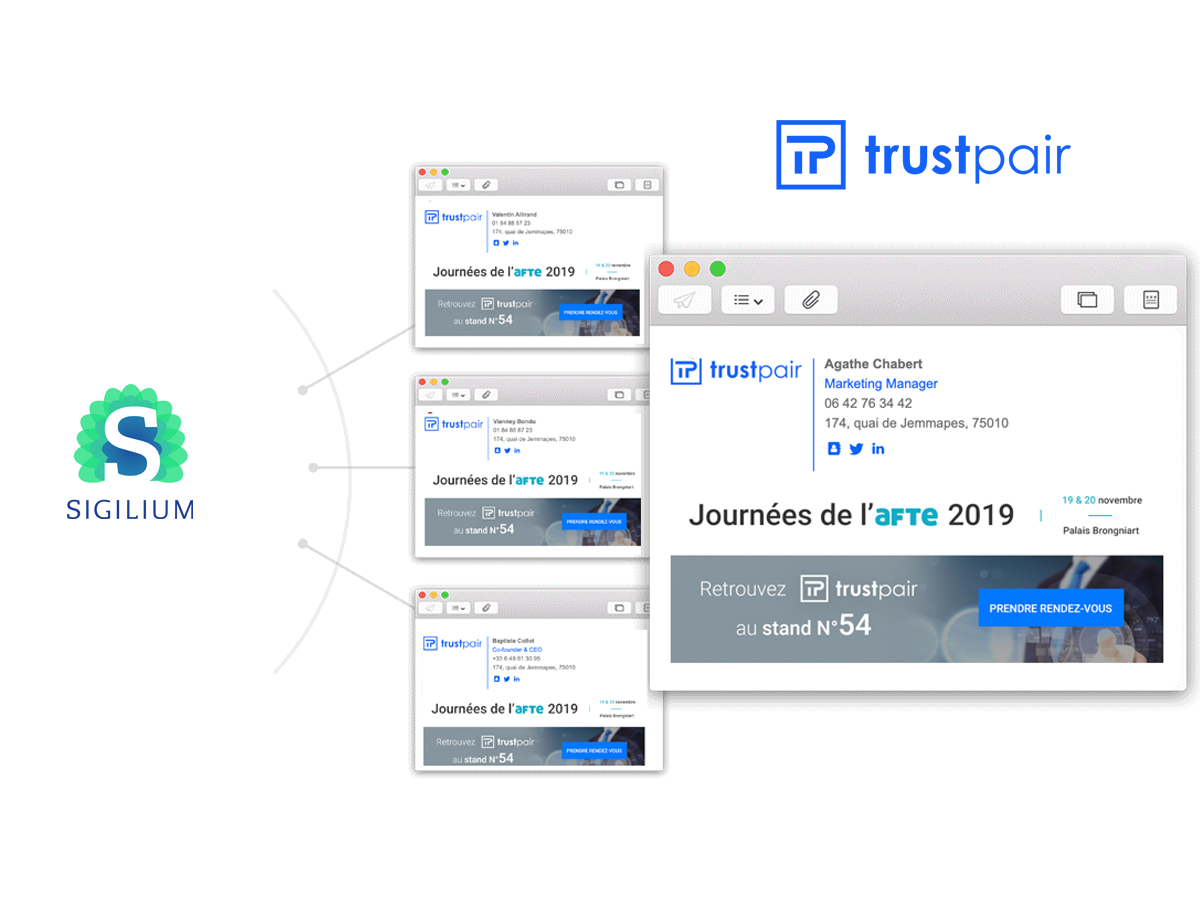Click "Journées de l'AFTE 2019" in Baptiste Collot's window

(505, 709)
